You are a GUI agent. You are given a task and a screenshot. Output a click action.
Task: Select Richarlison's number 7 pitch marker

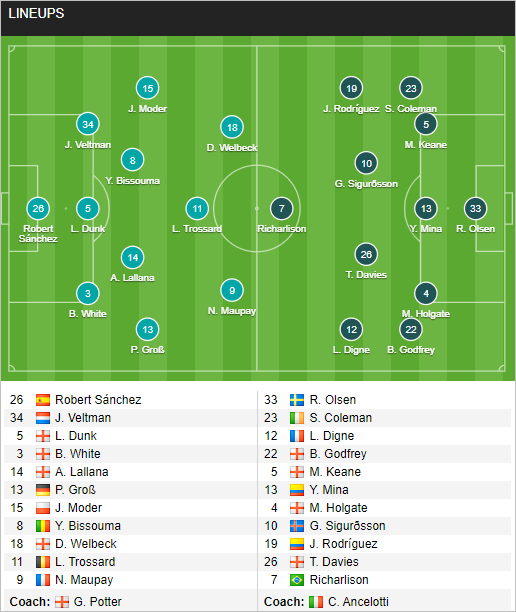point(281,208)
